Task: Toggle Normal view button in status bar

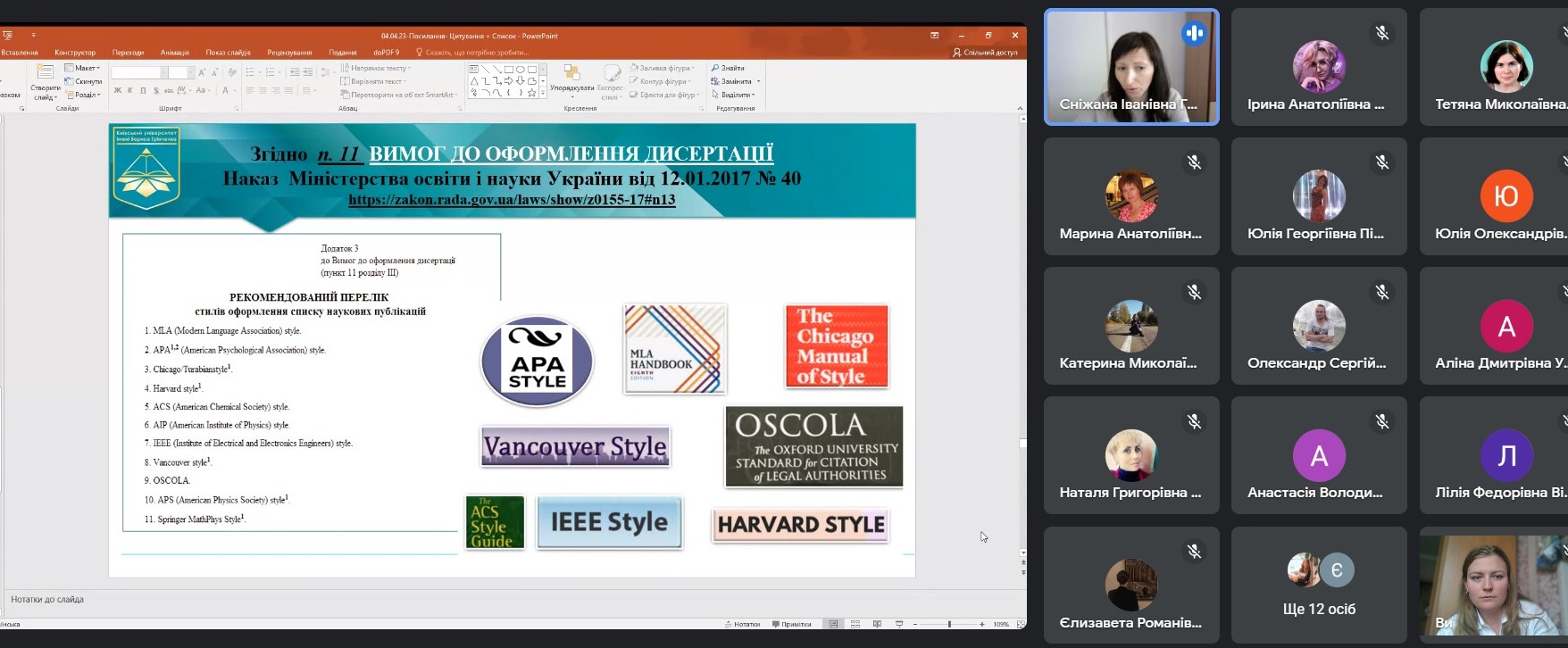Action: point(833,624)
